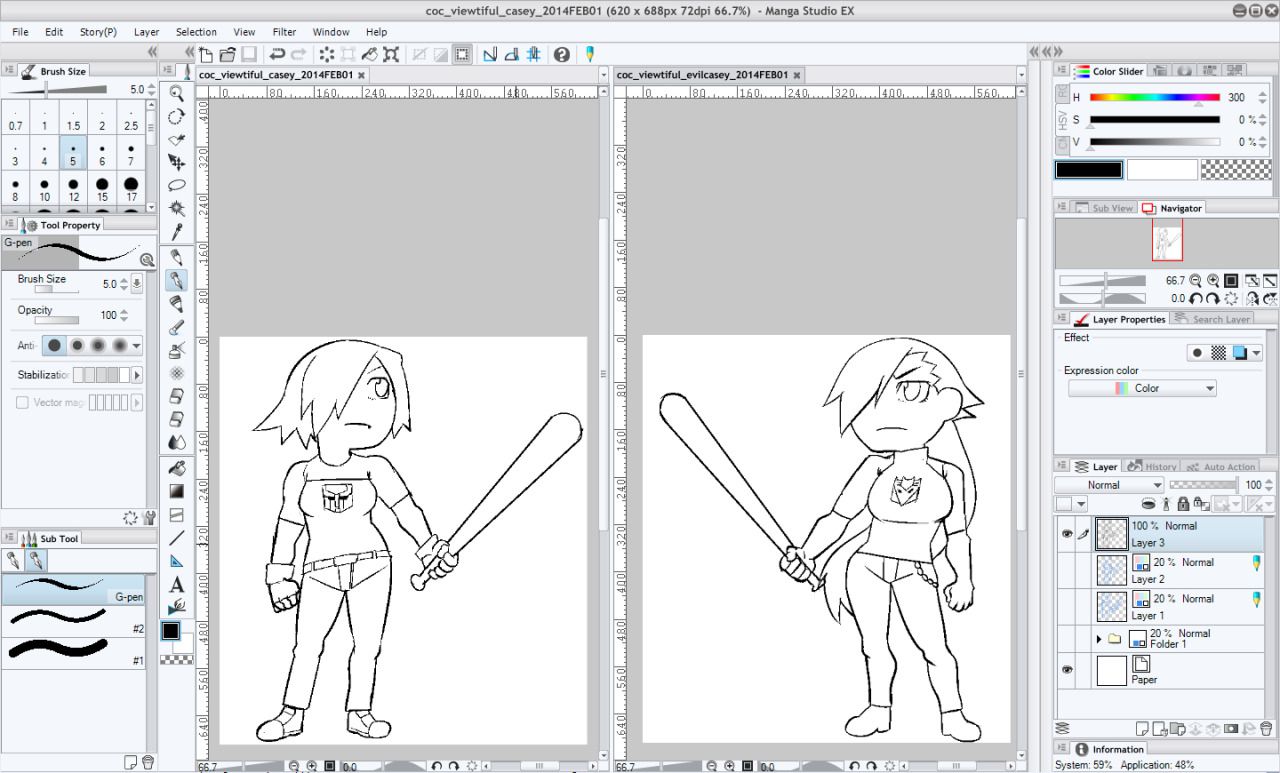Zoom out in the Navigator panel

pyautogui.click(x=1196, y=281)
